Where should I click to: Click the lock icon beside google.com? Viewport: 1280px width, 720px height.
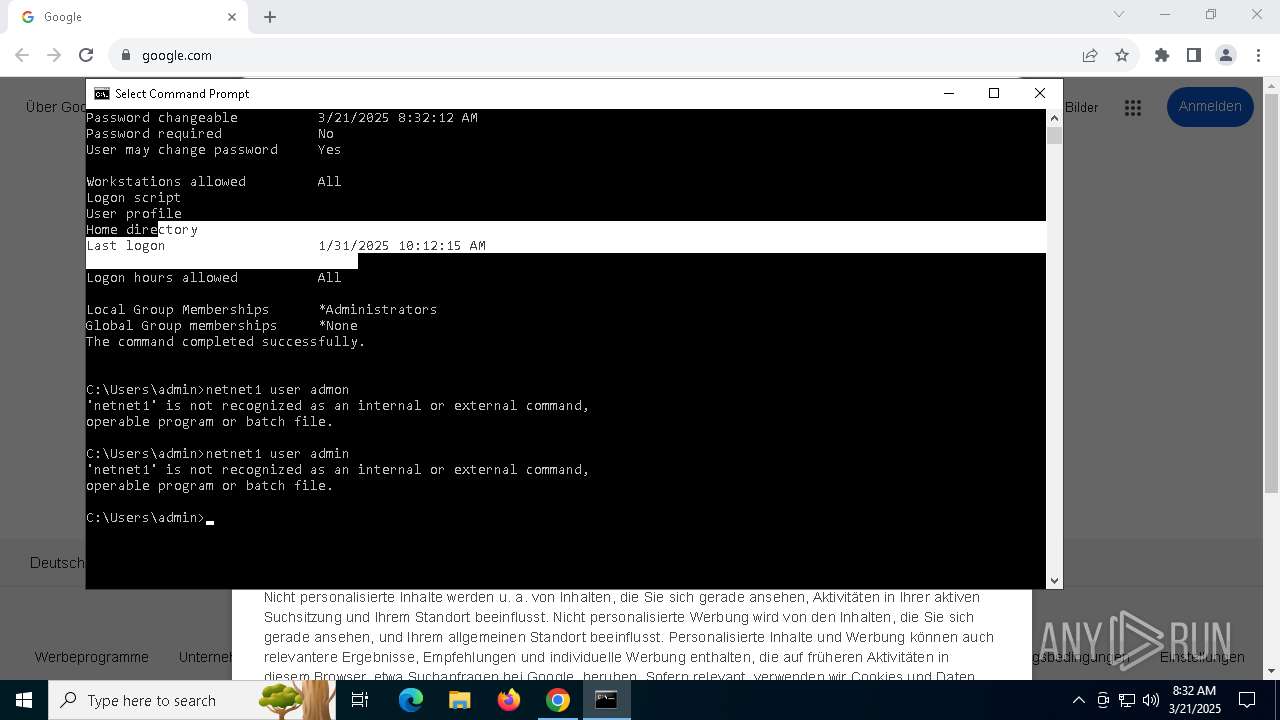pos(126,55)
